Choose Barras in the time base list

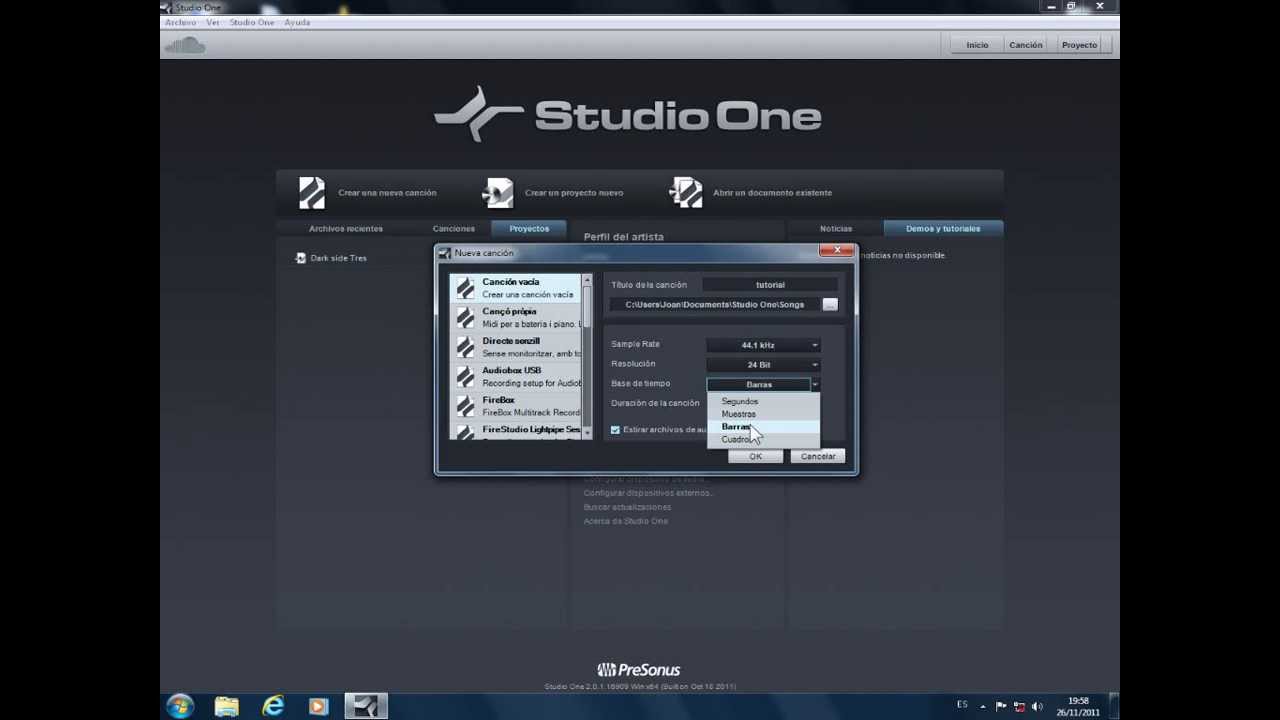(x=764, y=427)
